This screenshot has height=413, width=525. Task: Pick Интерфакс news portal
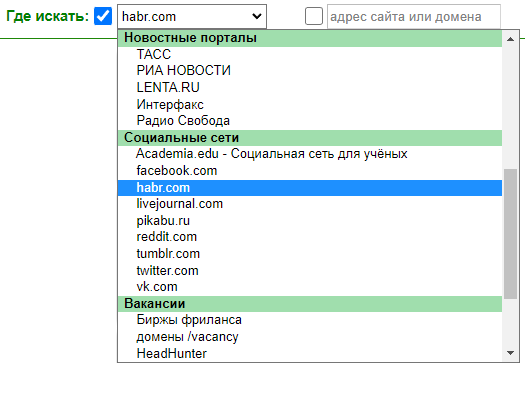pos(310,104)
